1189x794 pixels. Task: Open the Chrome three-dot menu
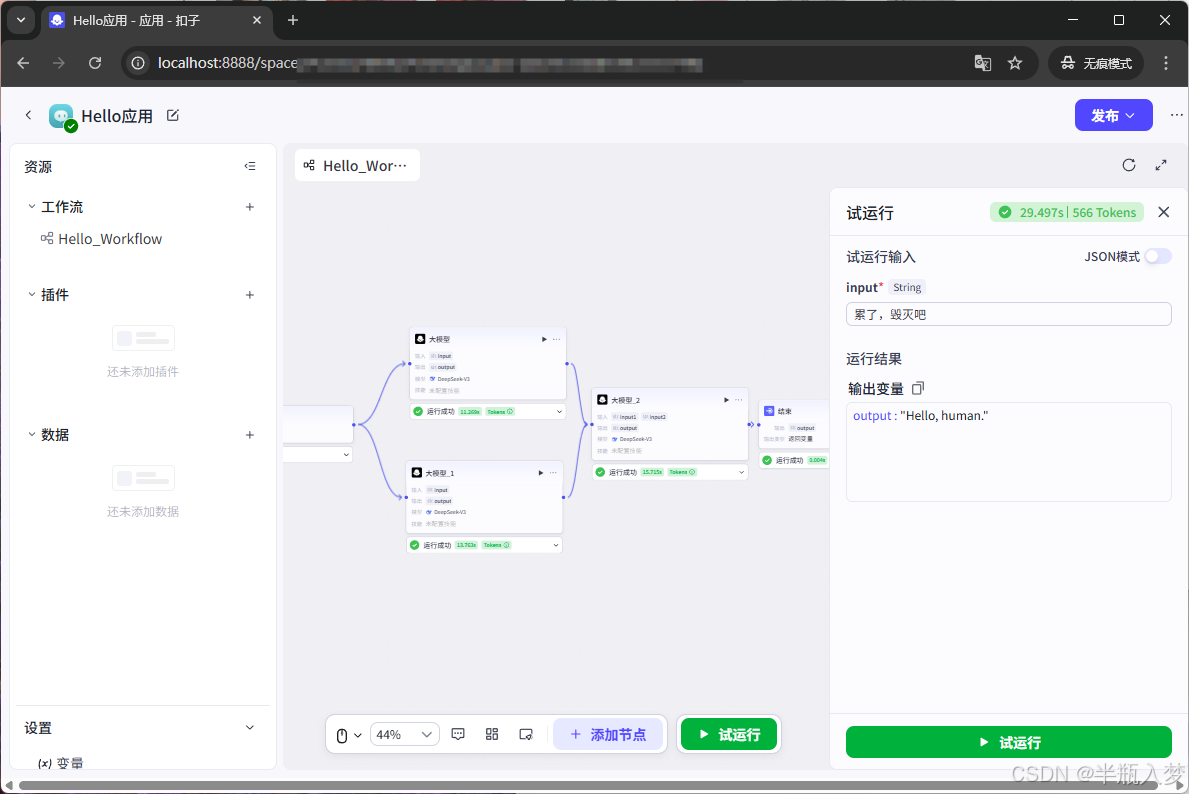click(1165, 63)
